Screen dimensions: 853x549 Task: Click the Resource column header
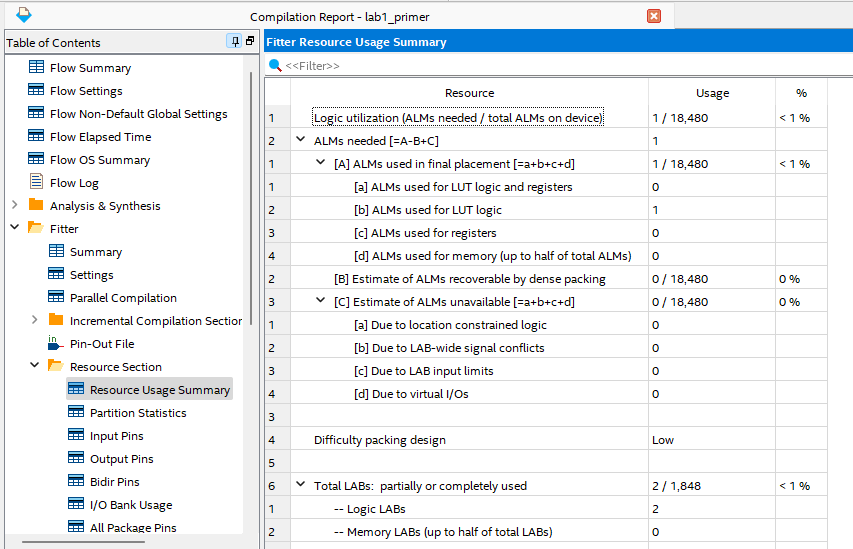469,93
